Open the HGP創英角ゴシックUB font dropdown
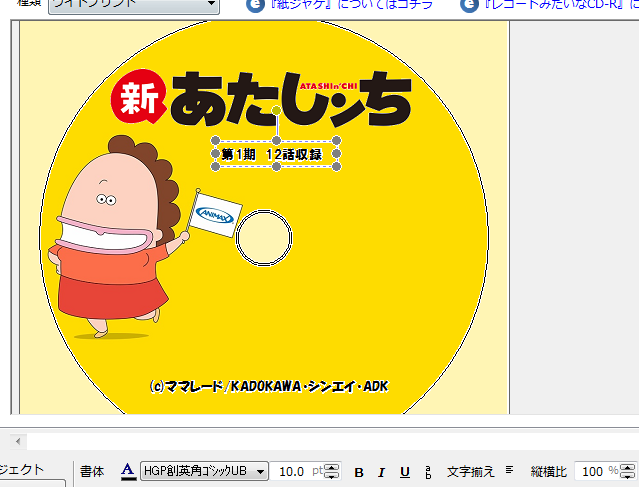This screenshot has width=639, height=487. 205,472
